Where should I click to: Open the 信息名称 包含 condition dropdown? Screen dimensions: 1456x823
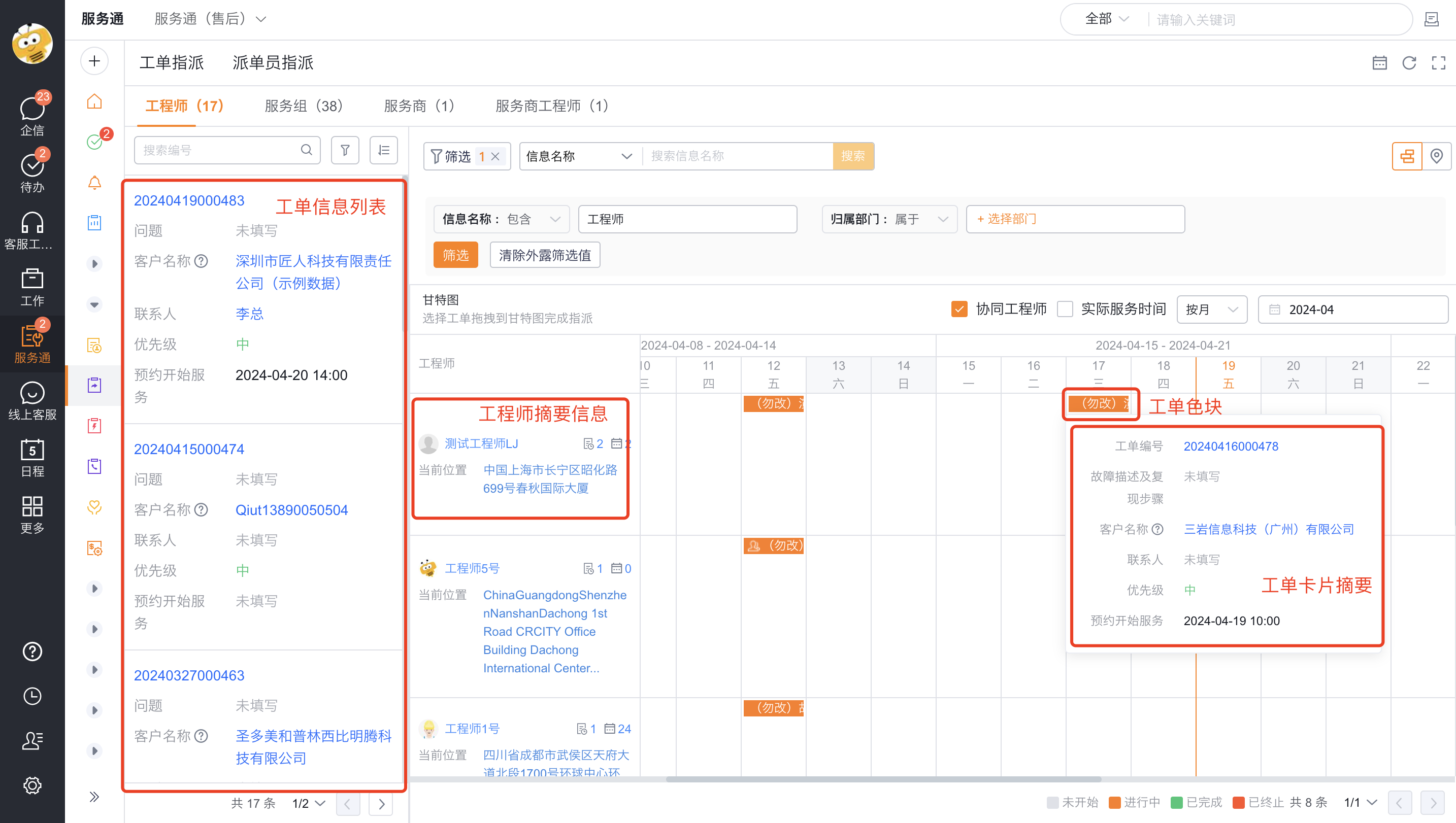[503, 219]
